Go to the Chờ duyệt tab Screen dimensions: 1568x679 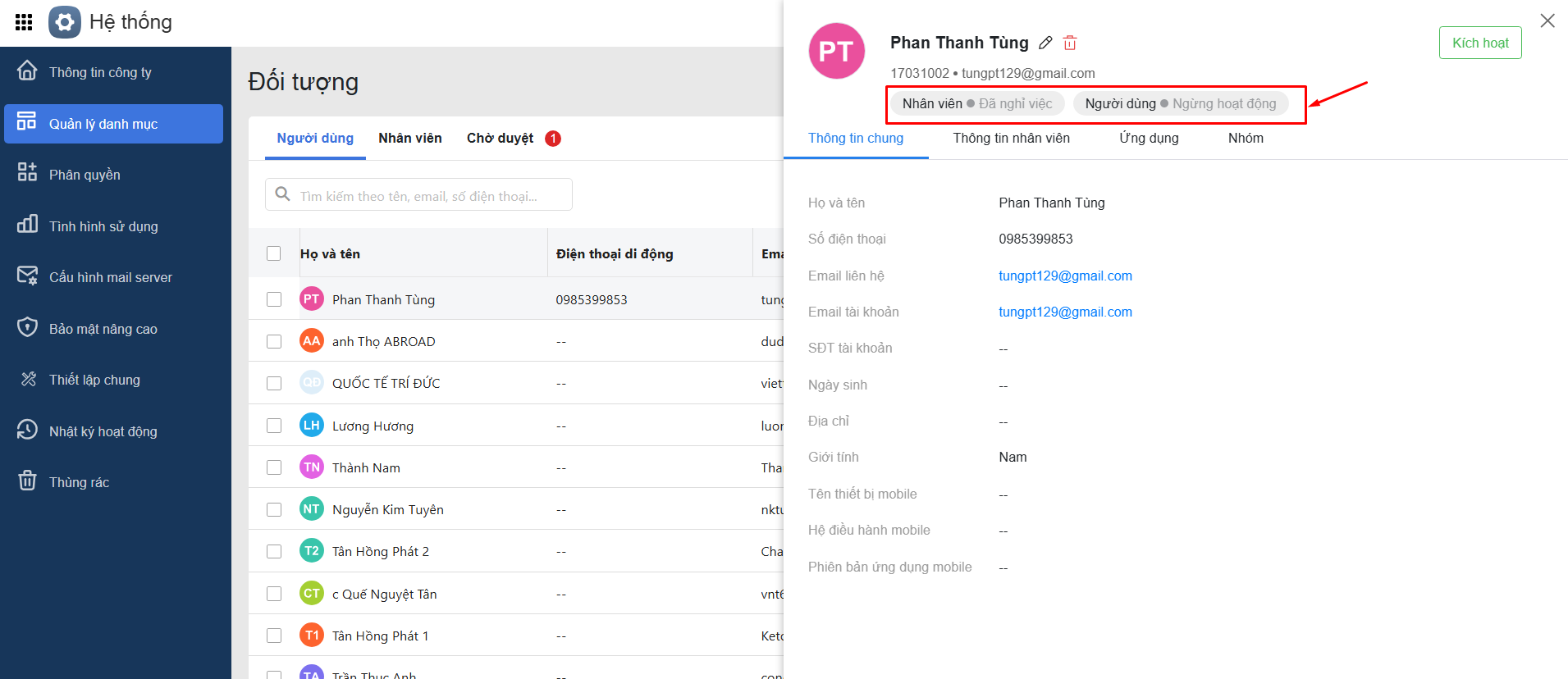tap(500, 138)
